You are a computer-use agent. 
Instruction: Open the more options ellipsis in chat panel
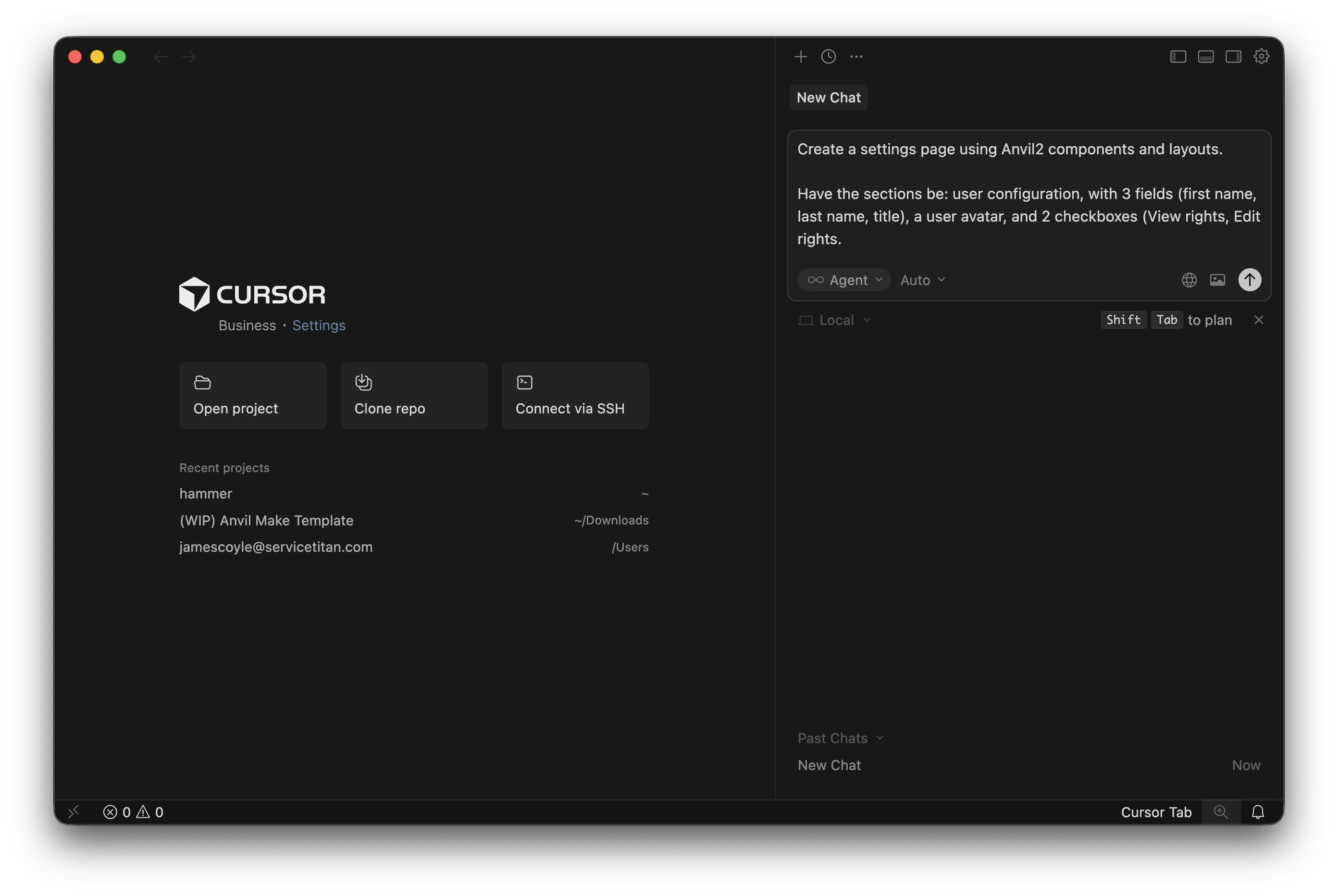click(x=856, y=57)
